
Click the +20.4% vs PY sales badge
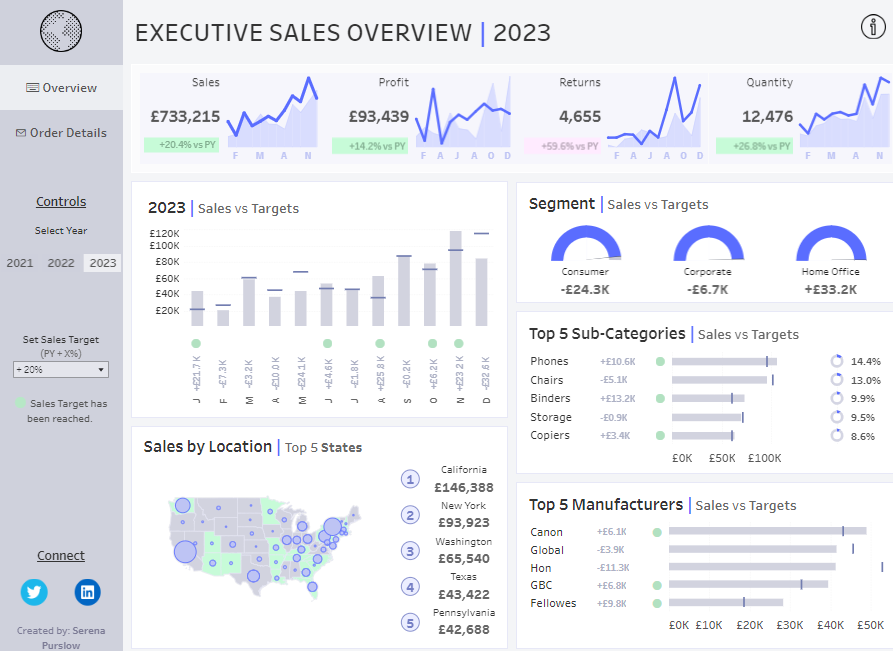181,145
